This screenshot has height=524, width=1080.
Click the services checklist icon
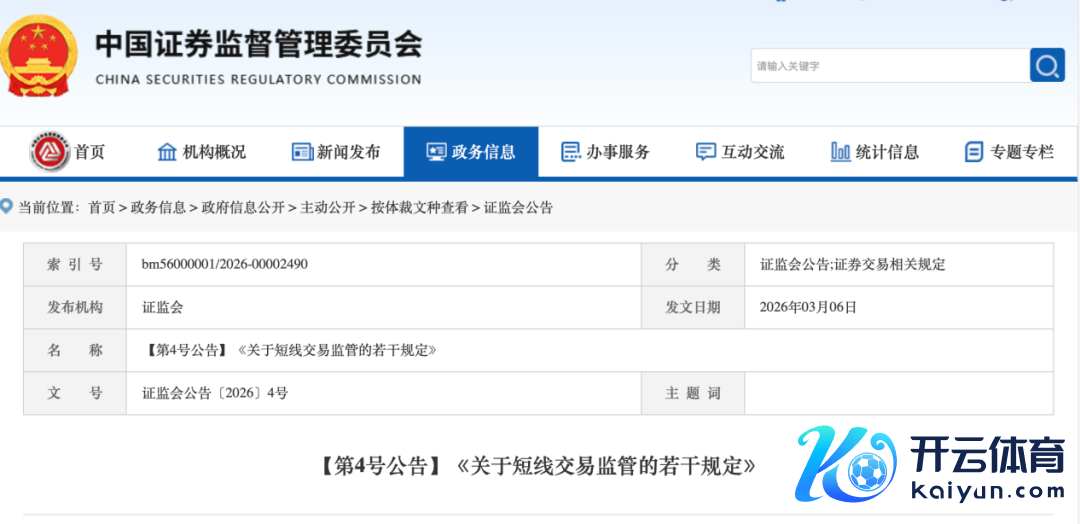[571, 152]
